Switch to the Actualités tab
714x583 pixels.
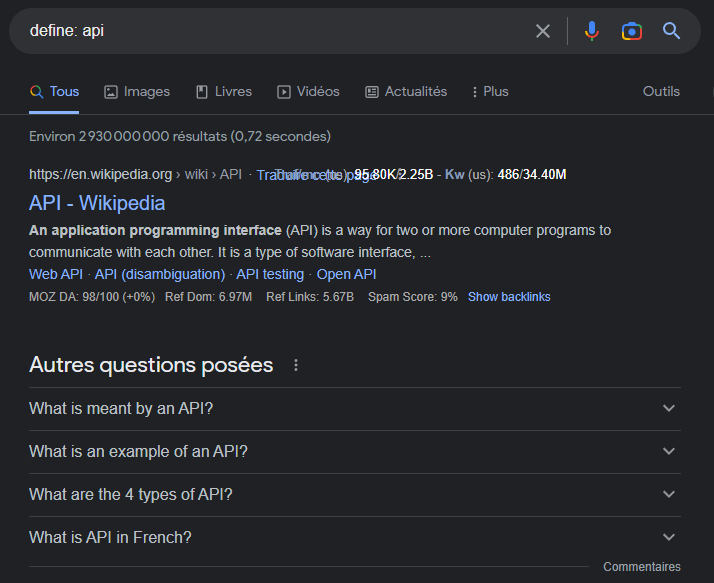click(x=406, y=92)
